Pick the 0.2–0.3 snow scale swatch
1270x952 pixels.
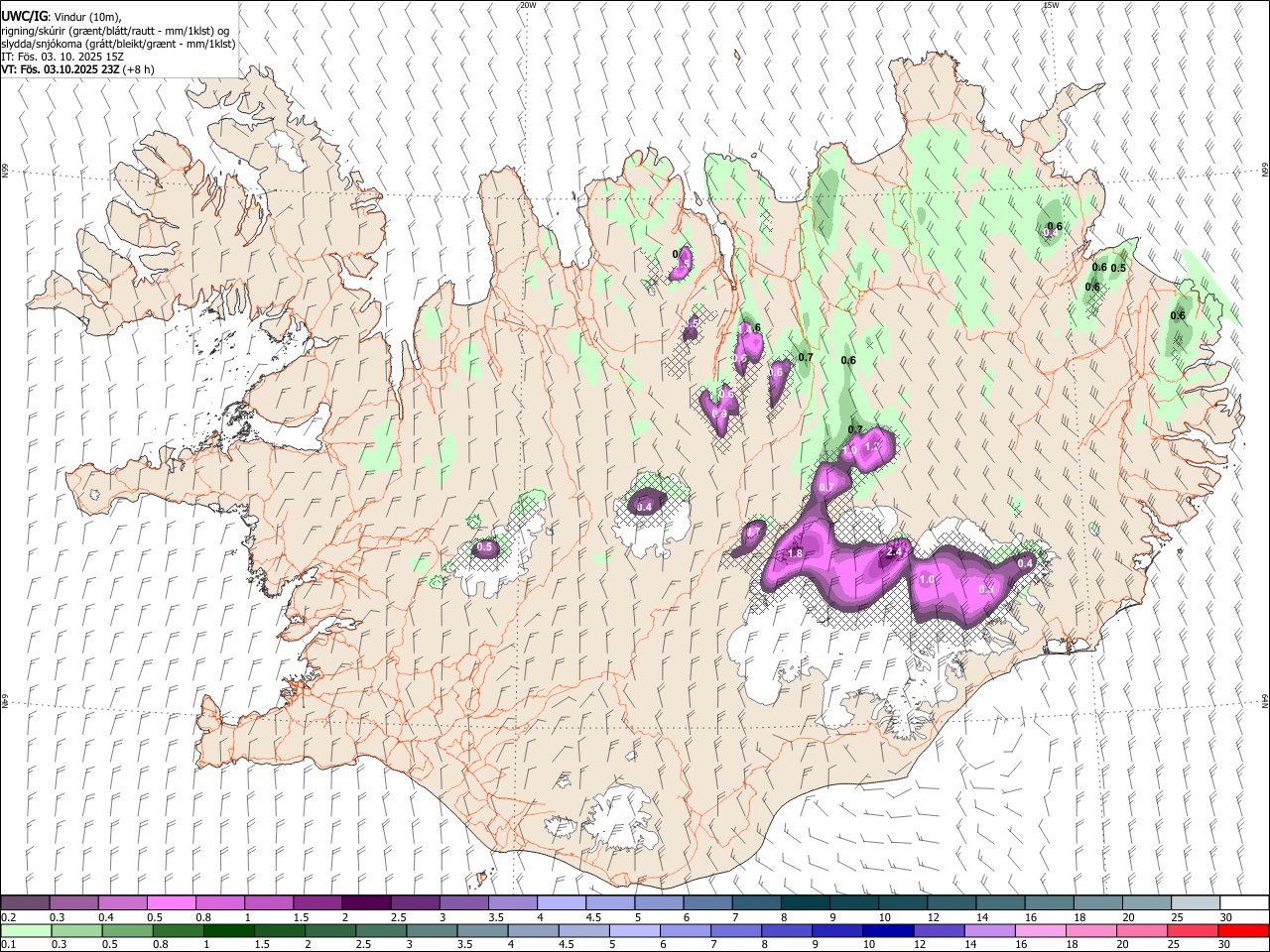[x=25, y=903]
